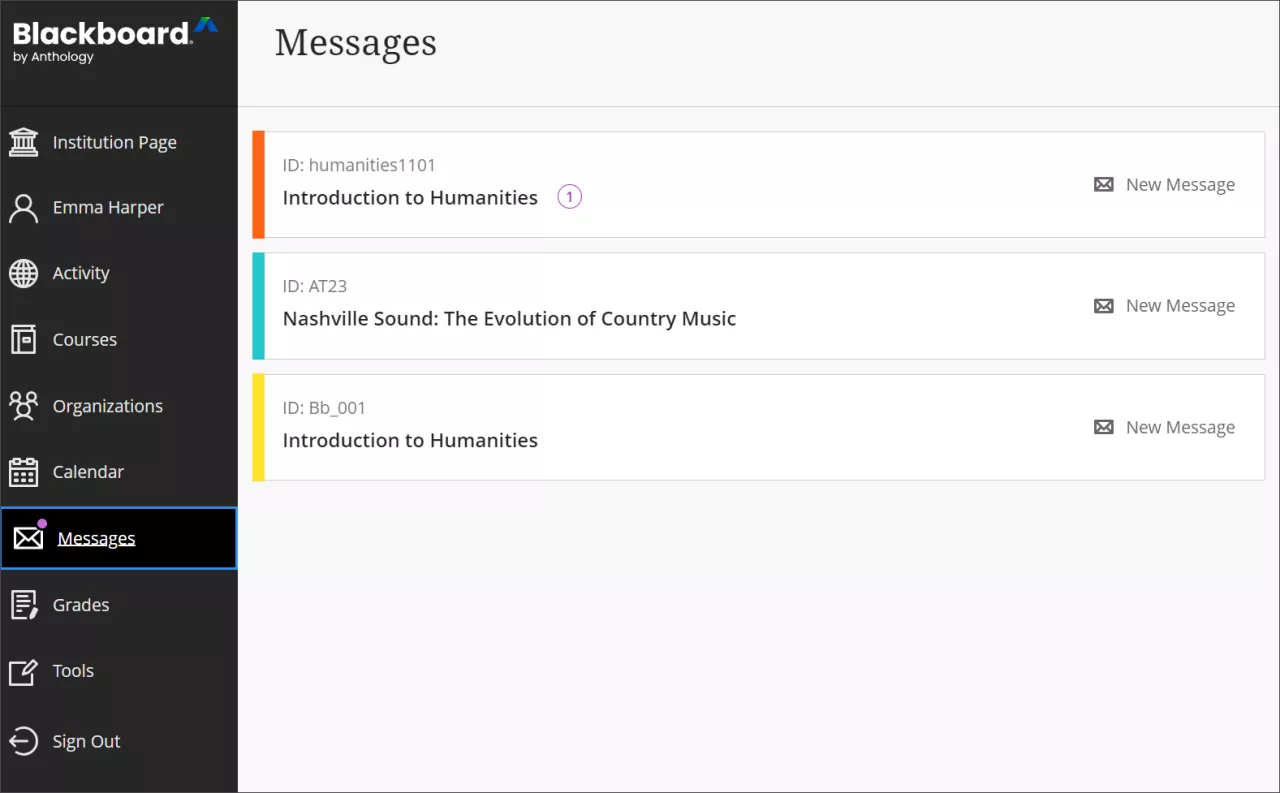1280x793 pixels.
Task: Click the Messages page heading
Action: point(356,42)
